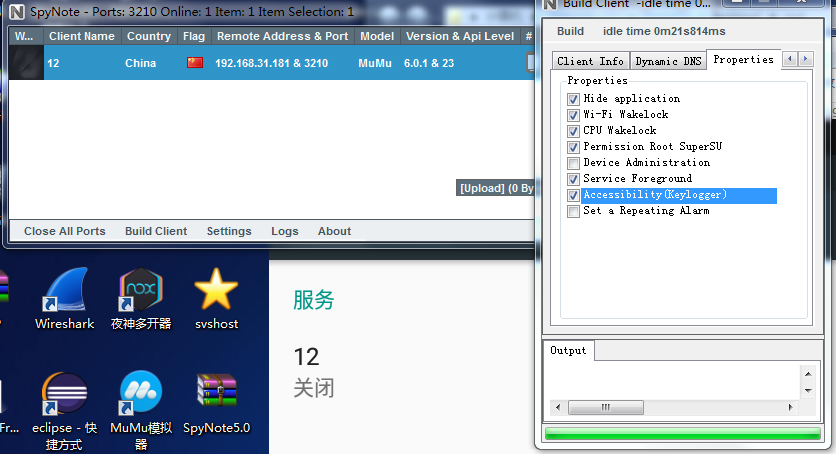
Task: Open the svshost star icon
Action: (216, 298)
